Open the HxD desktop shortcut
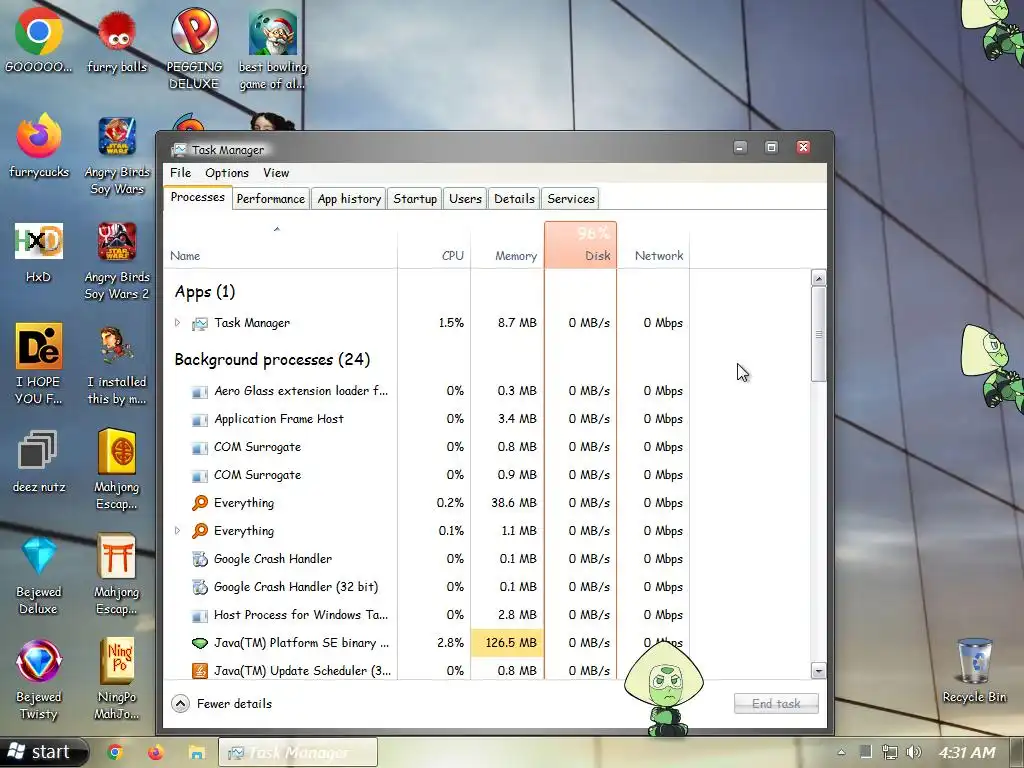The width and height of the screenshot is (1024, 768). (x=39, y=251)
